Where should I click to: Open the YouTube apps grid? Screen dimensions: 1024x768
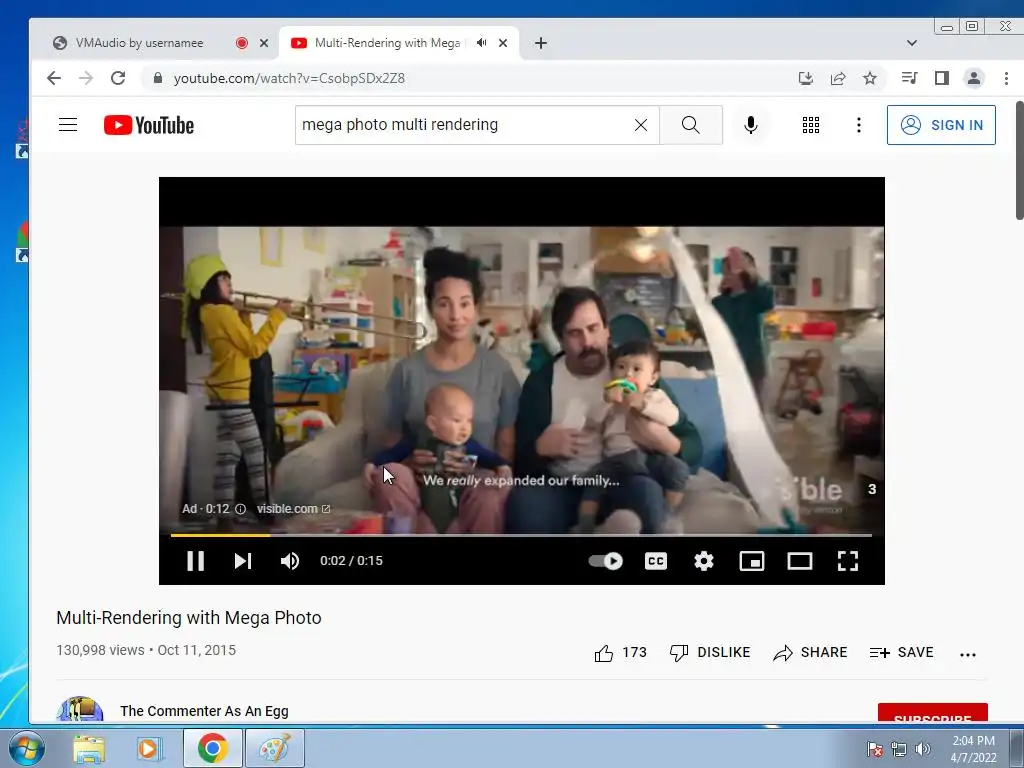(810, 125)
